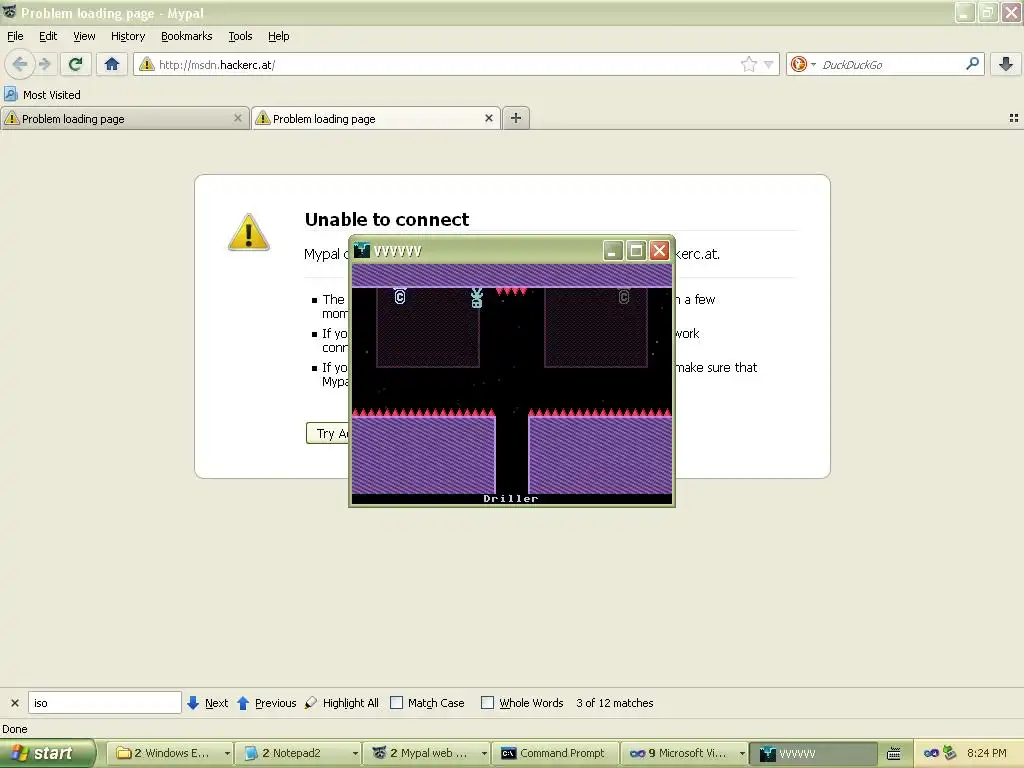Click the 8:24 PM clock
The height and width of the screenshot is (768, 1024).
click(986, 753)
